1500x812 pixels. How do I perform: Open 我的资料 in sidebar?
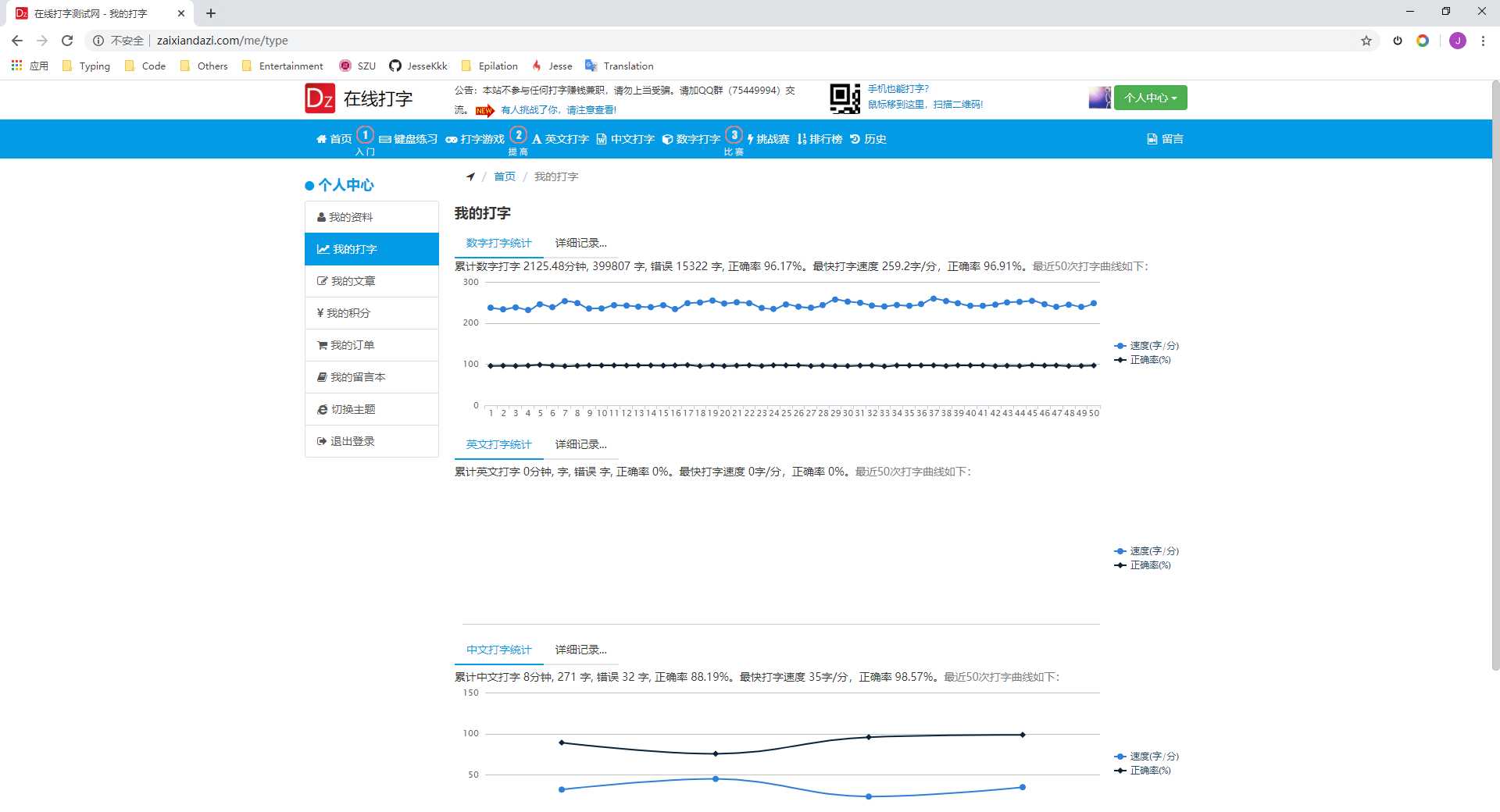372,217
